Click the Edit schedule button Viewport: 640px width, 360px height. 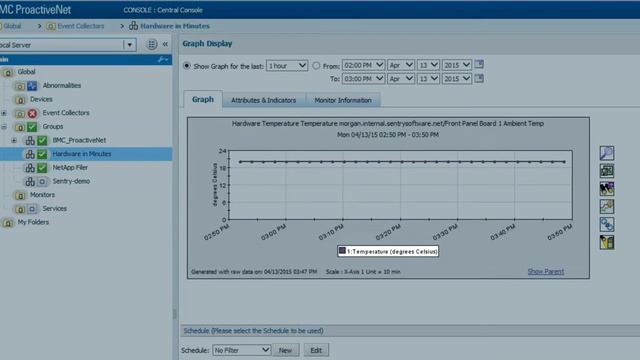click(x=316, y=350)
